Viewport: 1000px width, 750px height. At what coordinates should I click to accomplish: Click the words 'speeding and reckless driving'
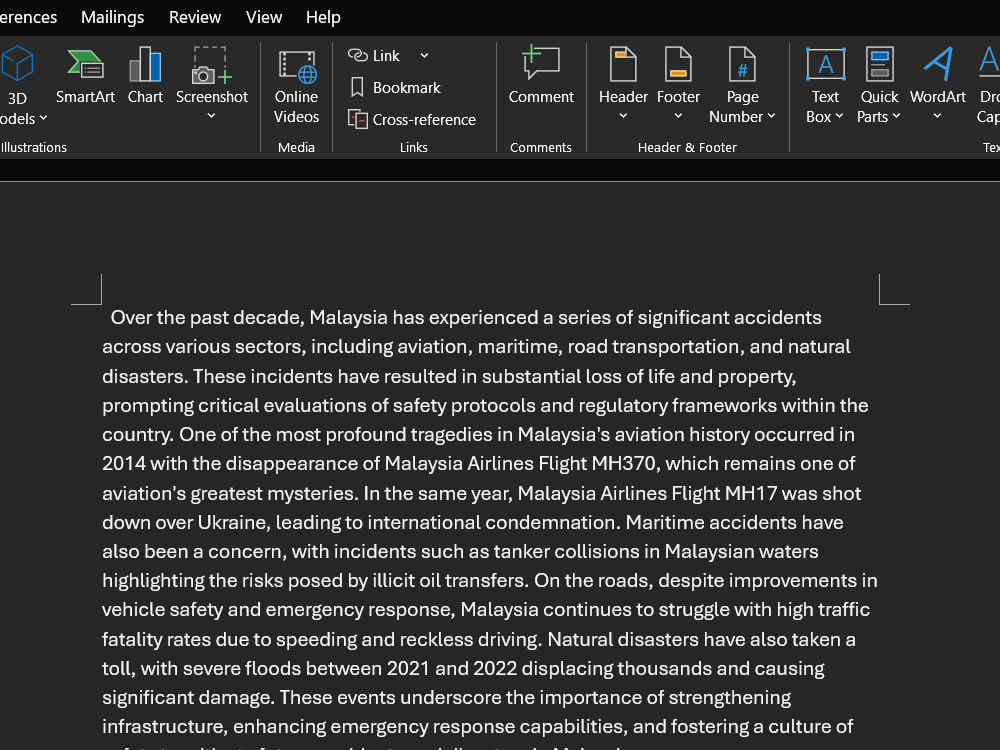(x=407, y=640)
